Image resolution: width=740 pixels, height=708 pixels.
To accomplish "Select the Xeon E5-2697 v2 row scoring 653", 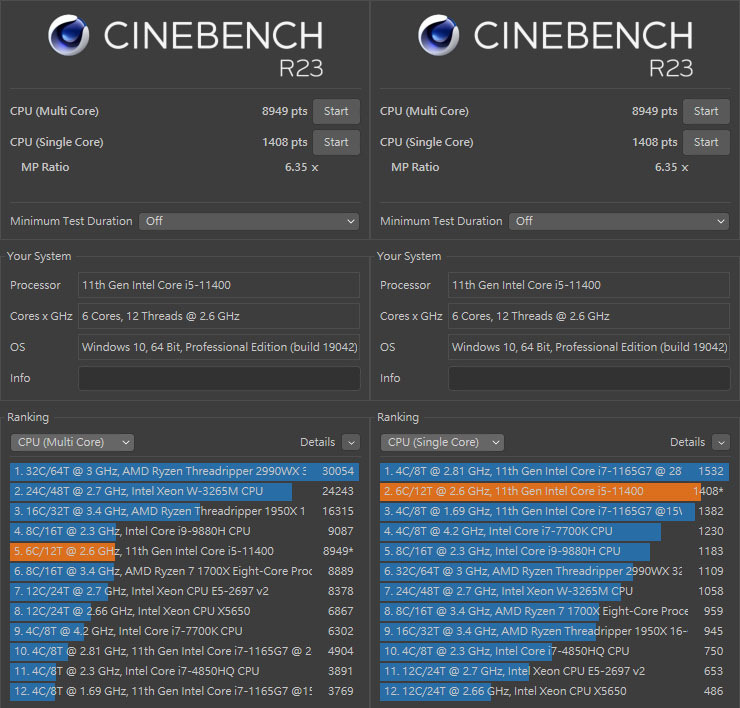I will (x=555, y=671).
